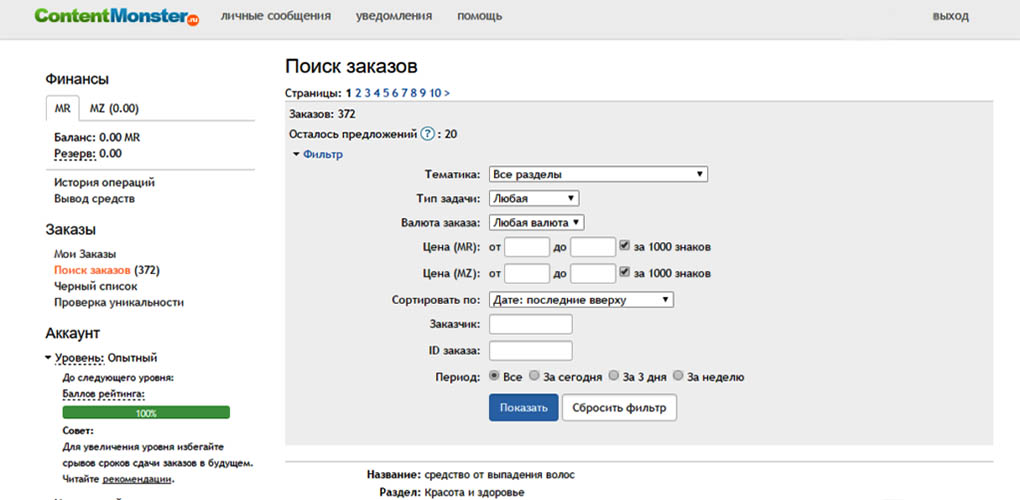Open the Сортировать по dropdown
The height and width of the screenshot is (500, 1020).
tap(581, 300)
